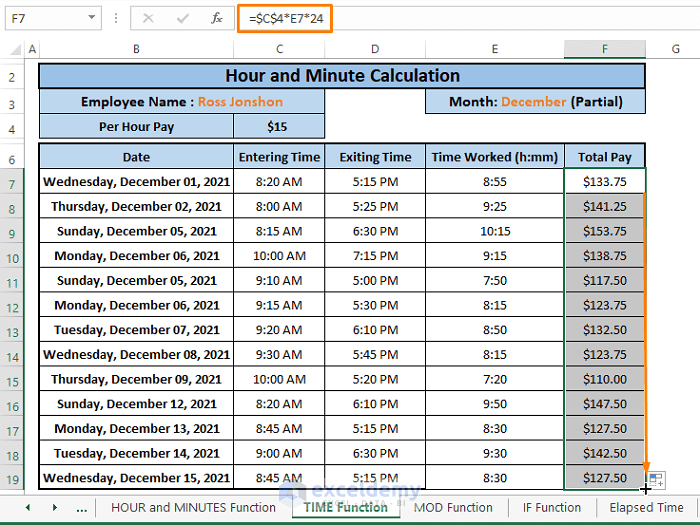Select the 5:25 PM exiting time cell

(x=375, y=206)
